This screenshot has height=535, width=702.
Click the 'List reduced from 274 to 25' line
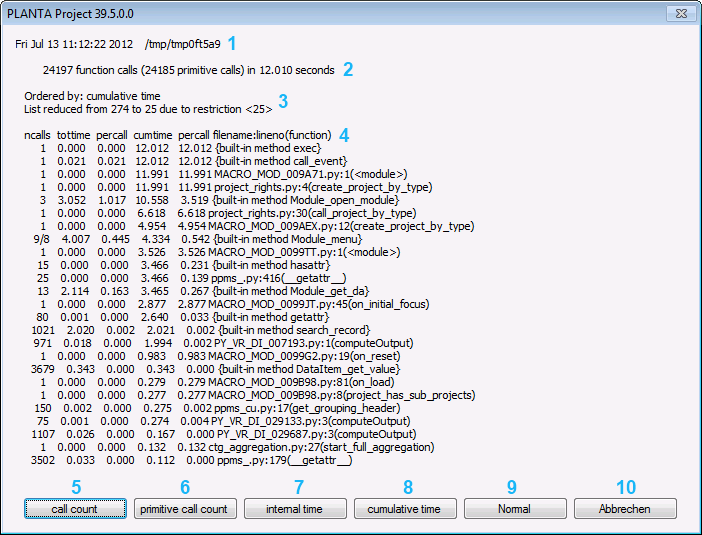pos(148,109)
